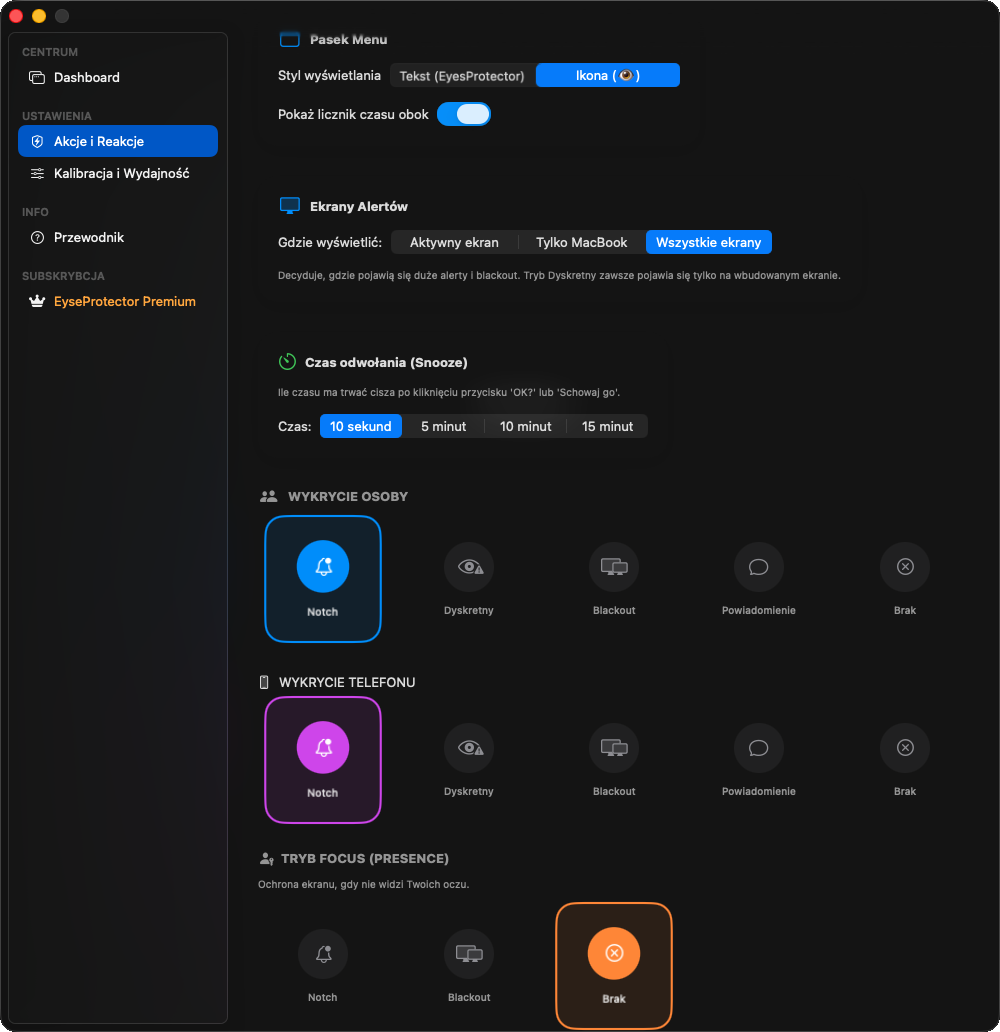Select Notch bell icon in Tryb Focus
The width and height of the screenshot is (1000, 1032).
322,954
